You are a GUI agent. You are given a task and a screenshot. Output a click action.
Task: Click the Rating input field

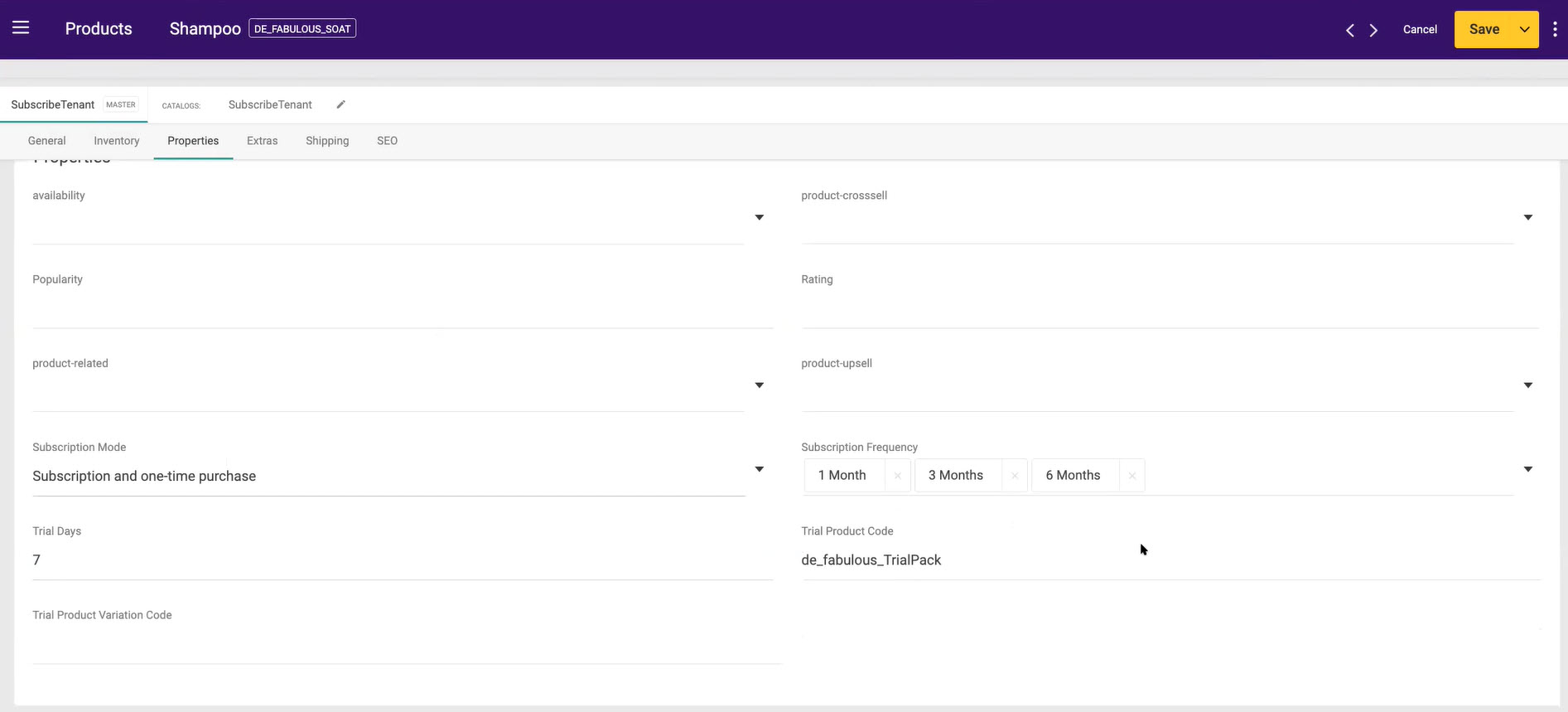pyautogui.click(x=1170, y=309)
